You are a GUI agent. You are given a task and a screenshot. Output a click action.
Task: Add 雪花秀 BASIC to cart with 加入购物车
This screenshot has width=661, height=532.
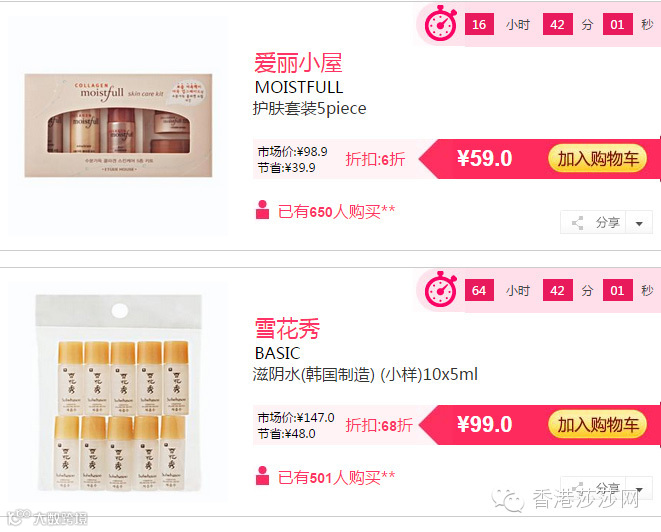tap(597, 425)
